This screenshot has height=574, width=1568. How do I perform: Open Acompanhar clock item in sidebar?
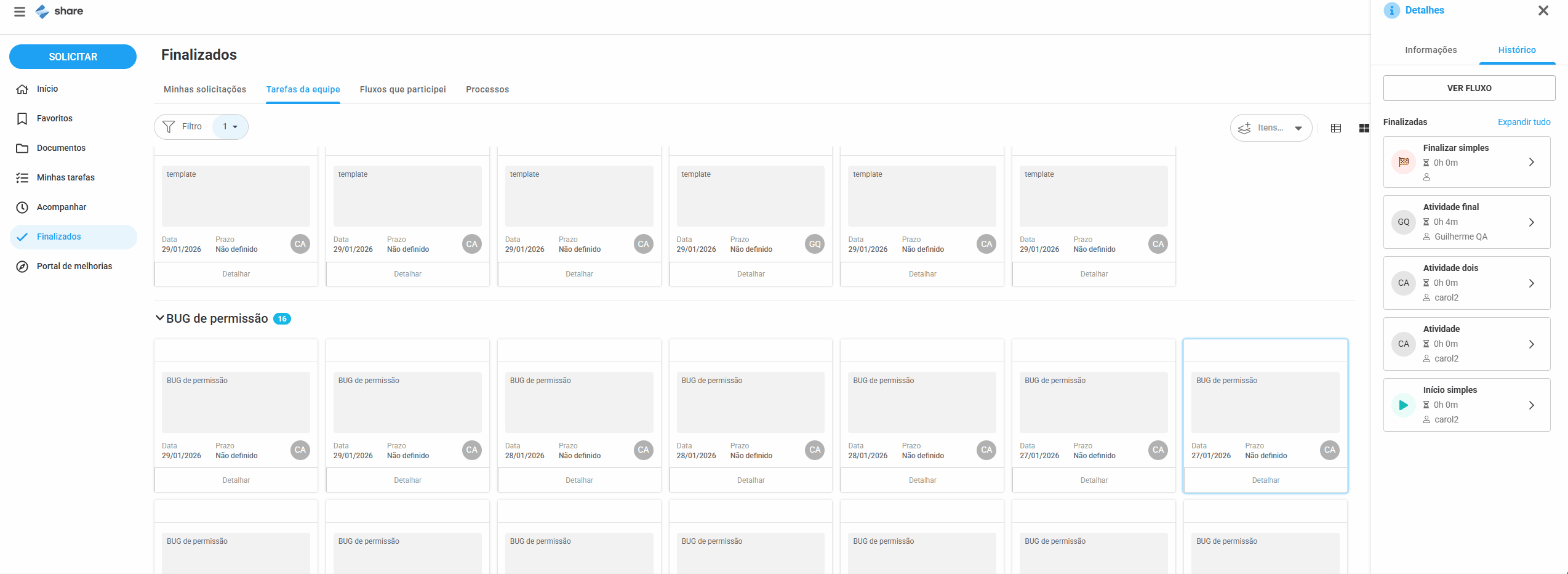click(x=61, y=207)
